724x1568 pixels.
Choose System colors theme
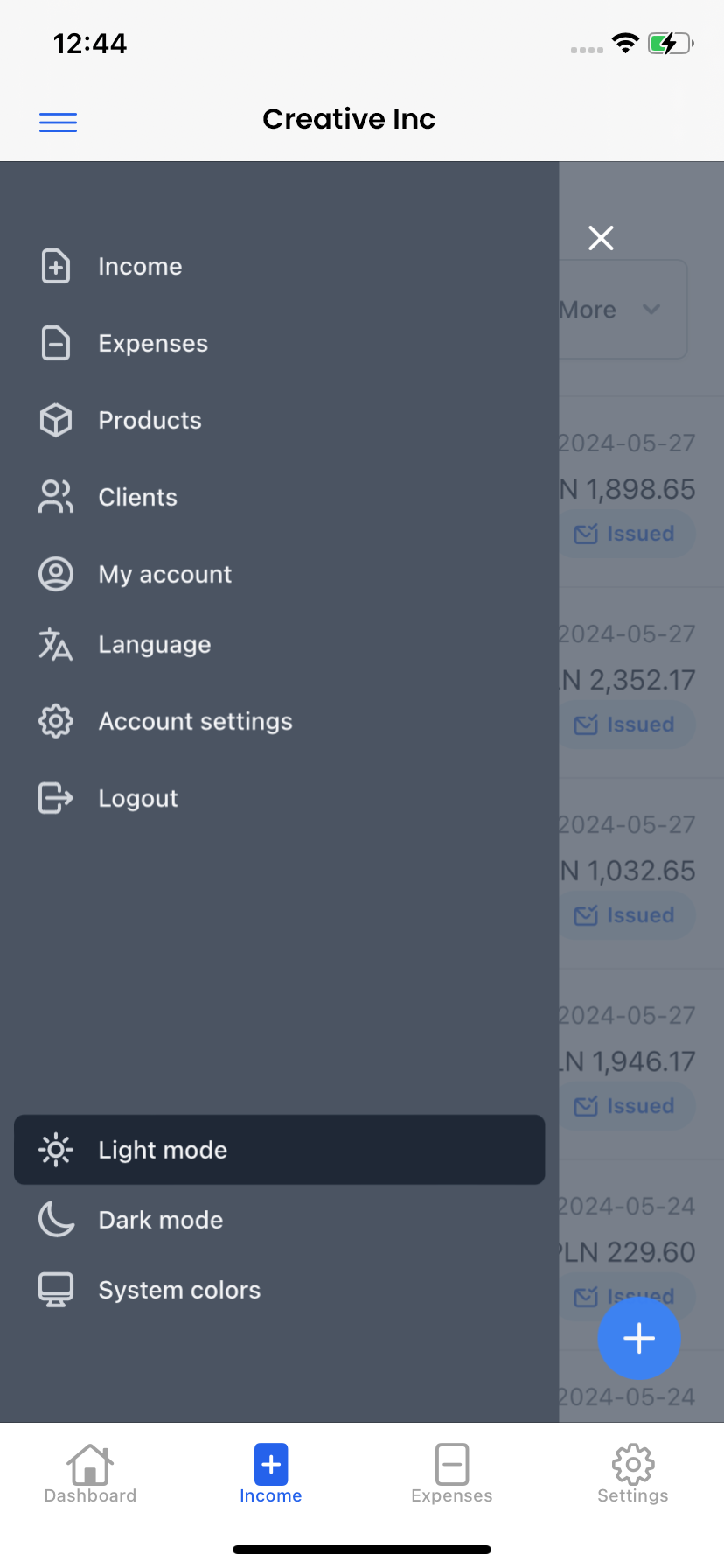179,1290
